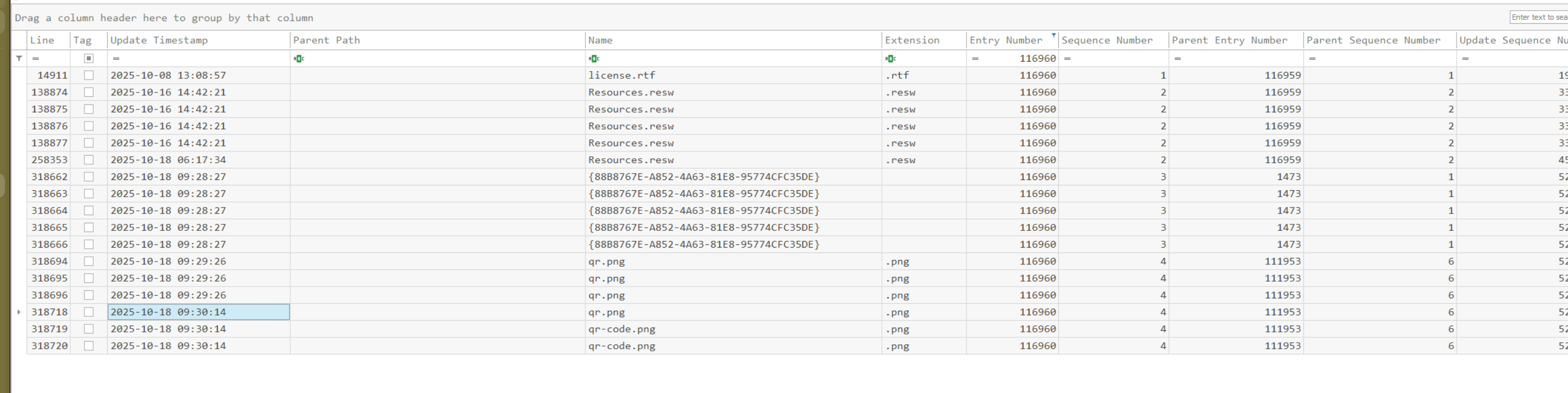This screenshot has width=1568, height=393.
Task: Click the sequence number 3 on line 318662
Action: 1114,177
